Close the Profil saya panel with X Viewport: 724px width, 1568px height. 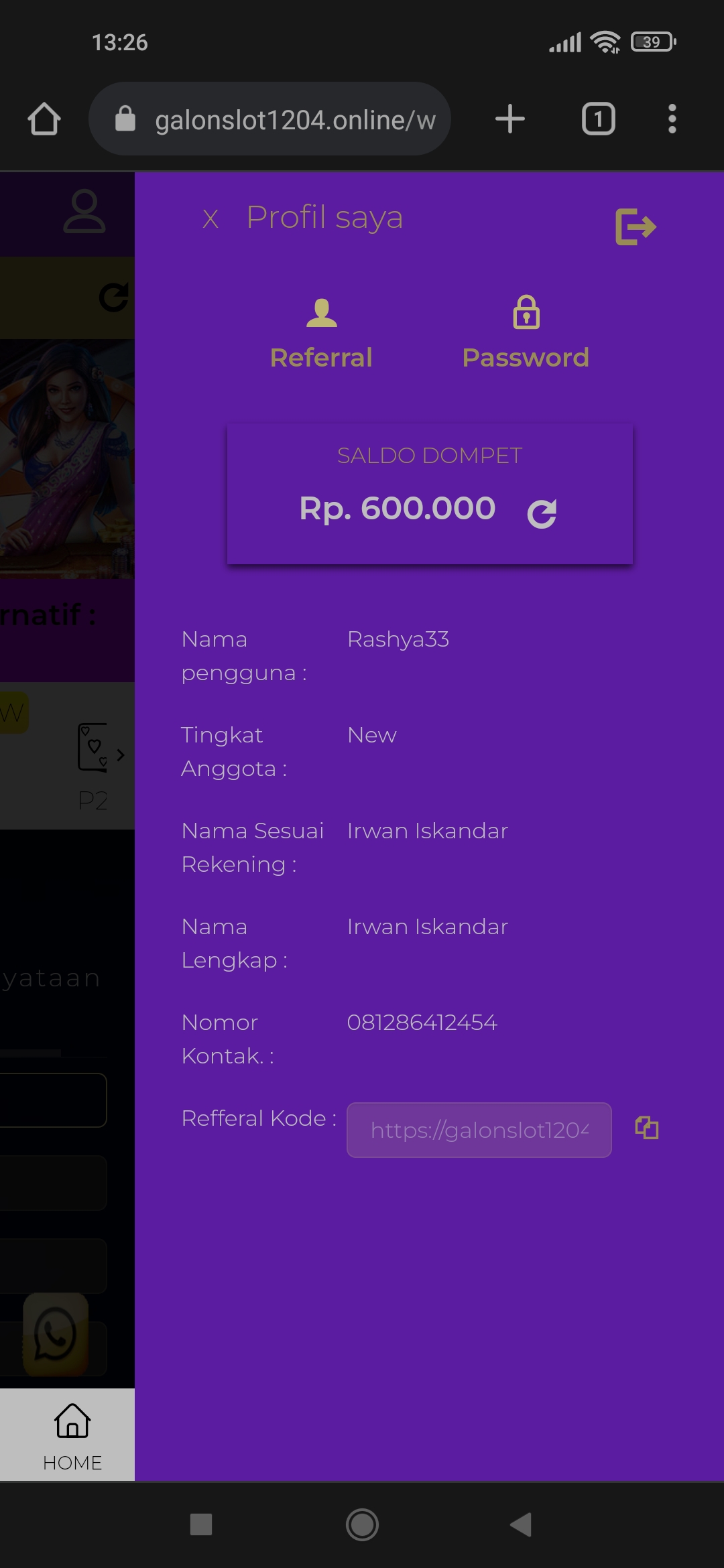pos(210,218)
